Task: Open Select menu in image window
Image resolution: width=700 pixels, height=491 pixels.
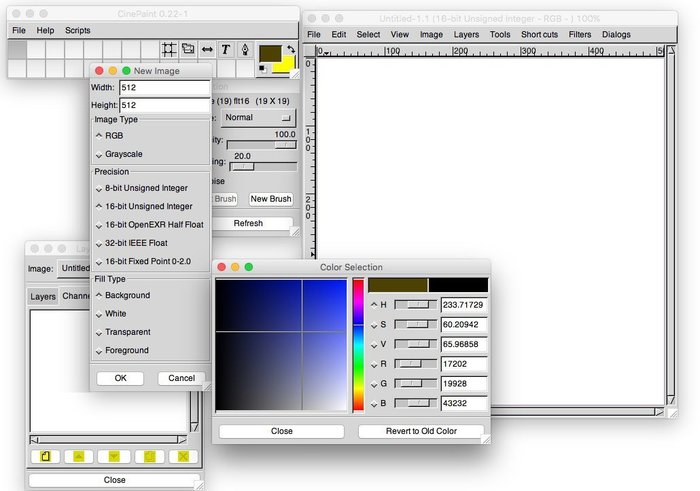Action: (368, 34)
